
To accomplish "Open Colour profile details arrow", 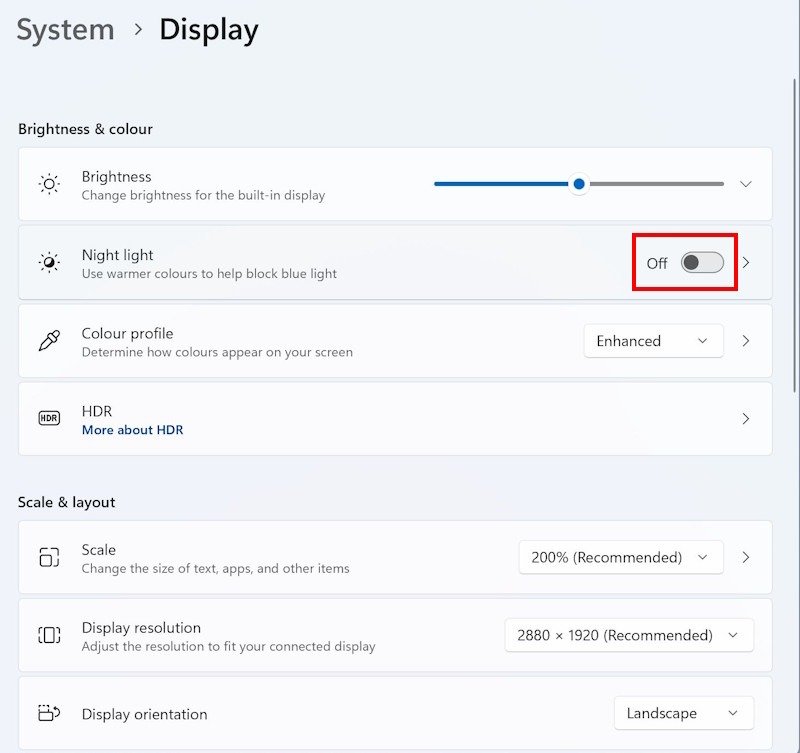I will pos(745,341).
